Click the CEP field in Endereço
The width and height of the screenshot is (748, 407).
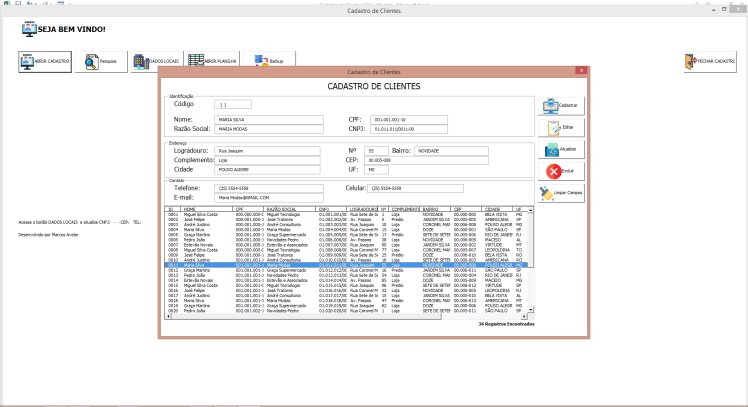pos(426,160)
